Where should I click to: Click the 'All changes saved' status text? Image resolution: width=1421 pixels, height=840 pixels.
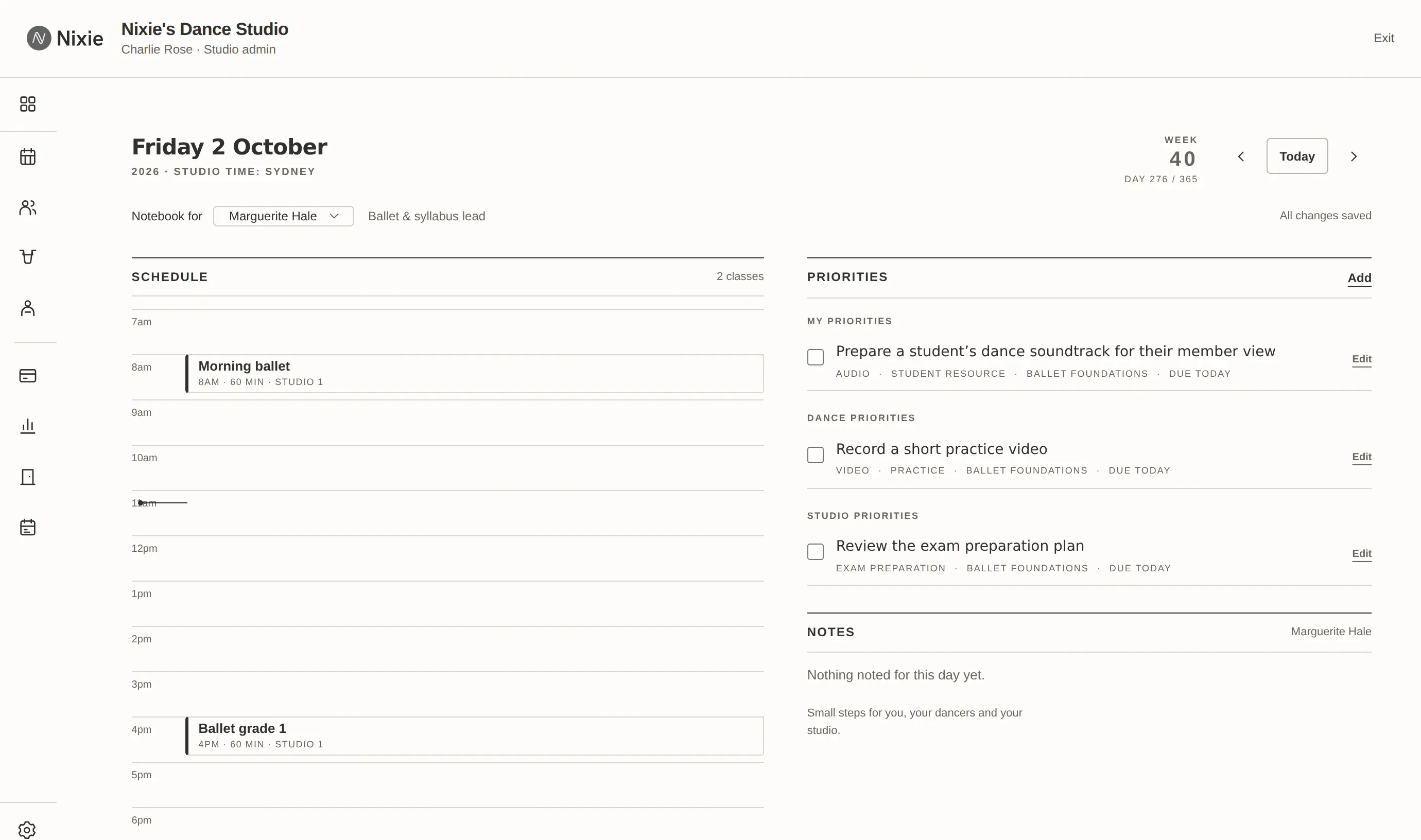pyautogui.click(x=1325, y=216)
